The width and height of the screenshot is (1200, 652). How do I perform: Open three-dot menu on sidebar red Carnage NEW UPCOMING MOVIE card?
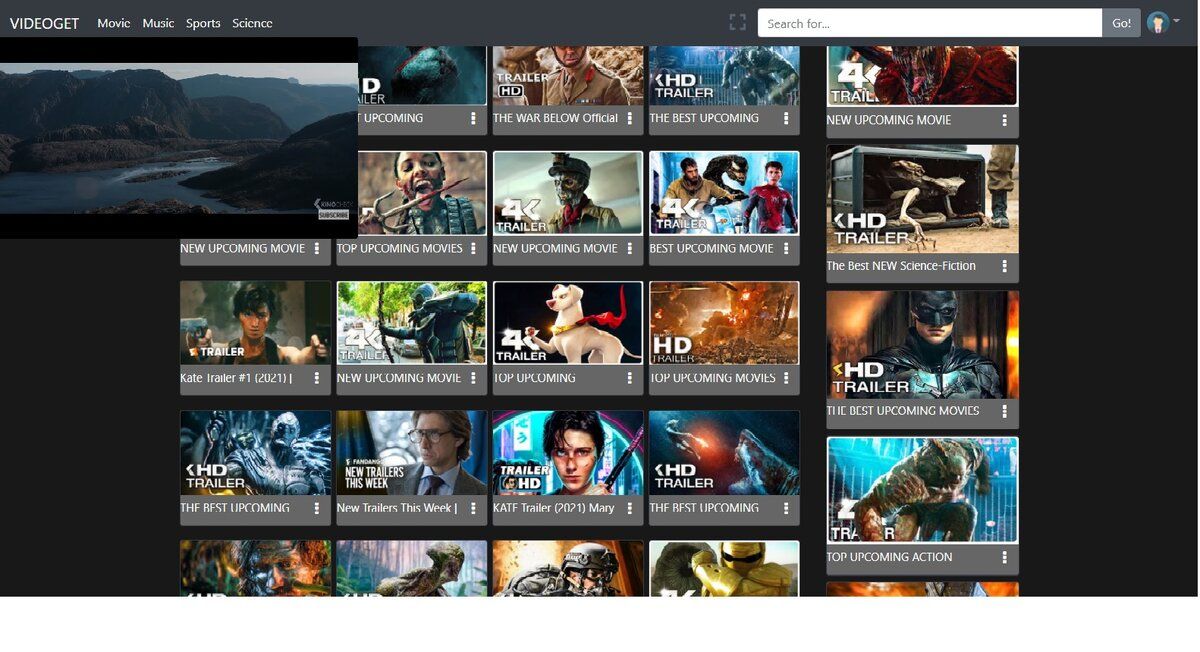click(x=1005, y=120)
